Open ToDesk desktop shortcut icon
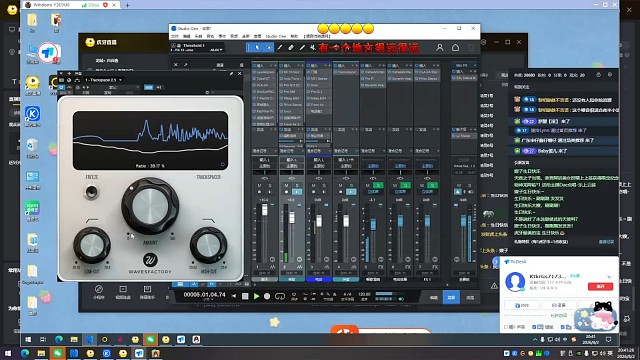Screen dimensions: 640x360 point(49,53)
